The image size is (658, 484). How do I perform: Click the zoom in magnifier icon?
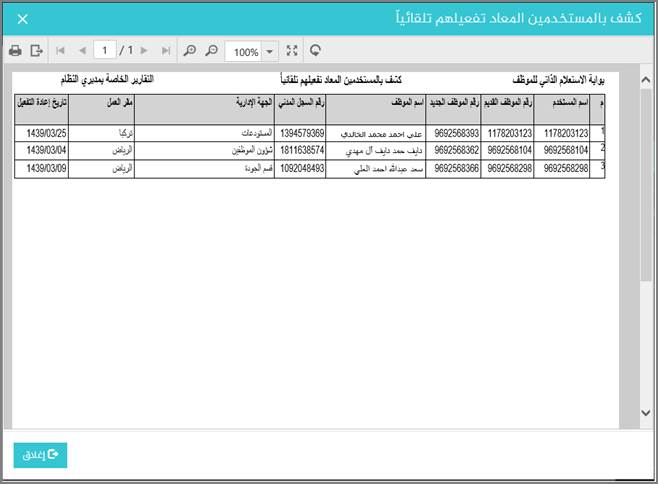pyautogui.click(x=190, y=51)
